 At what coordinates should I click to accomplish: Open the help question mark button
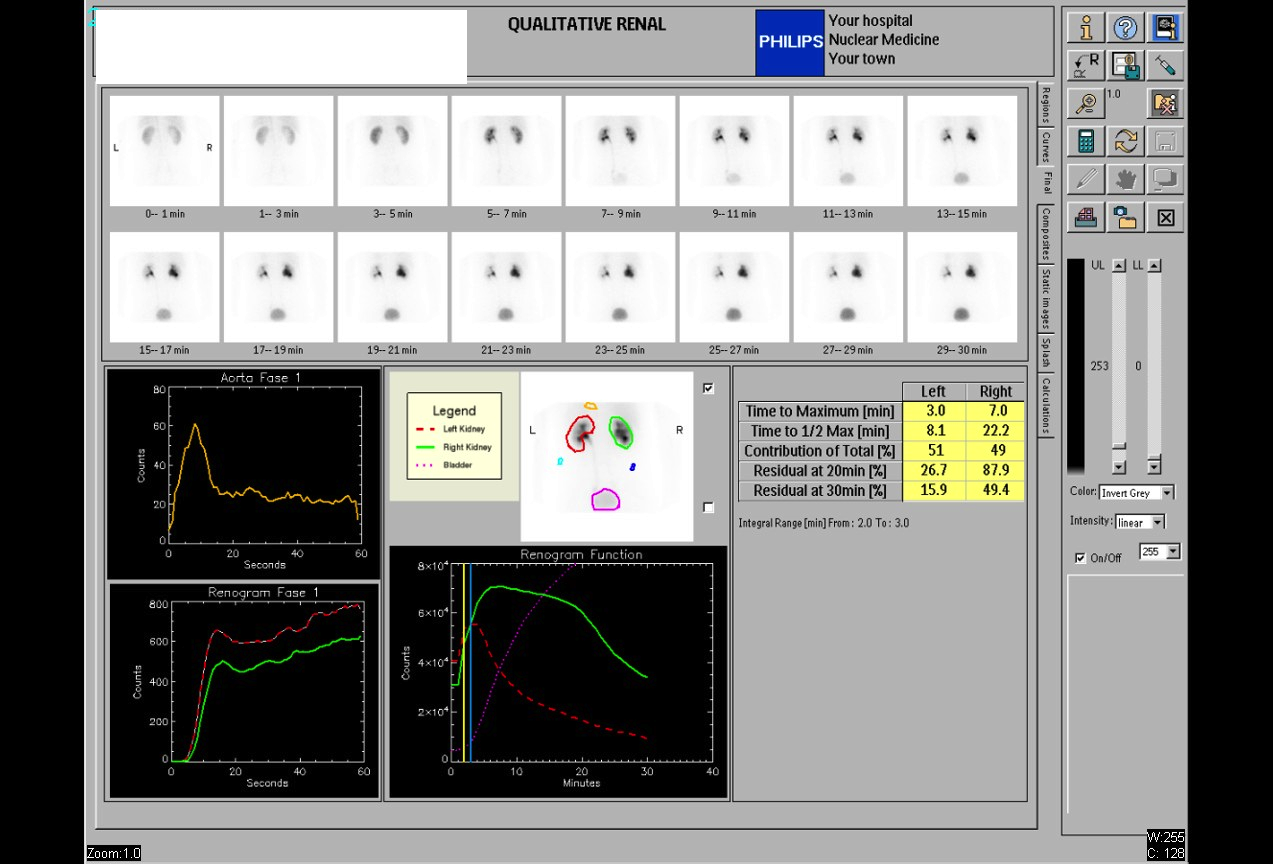[x=1126, y=27]
